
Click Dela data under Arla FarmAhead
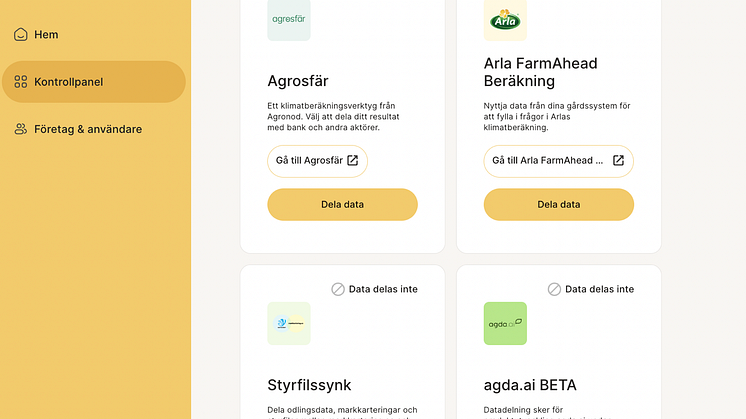click(558, 204)
